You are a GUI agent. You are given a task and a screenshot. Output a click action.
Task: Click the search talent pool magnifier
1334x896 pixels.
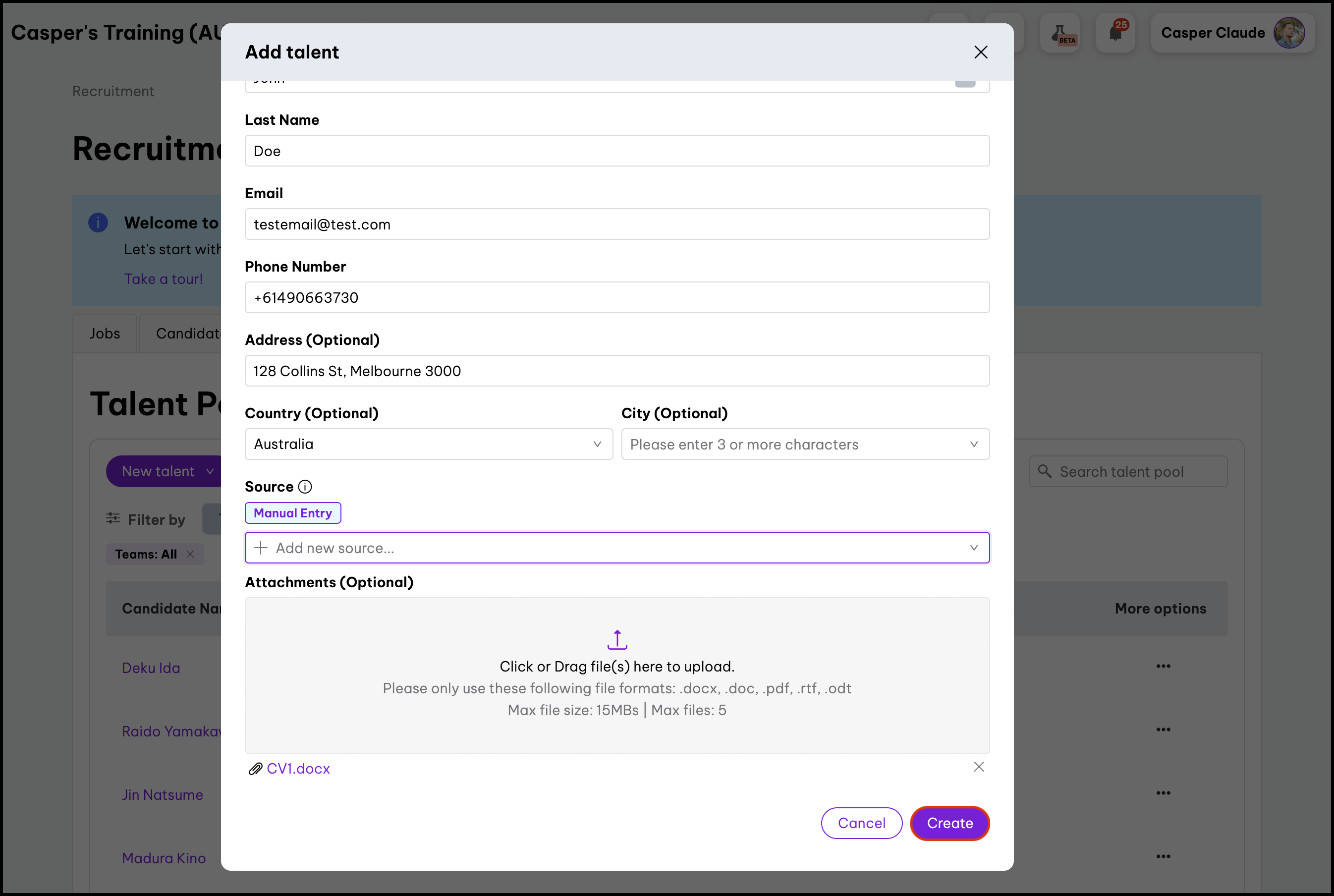click(x=1045, y=471)
